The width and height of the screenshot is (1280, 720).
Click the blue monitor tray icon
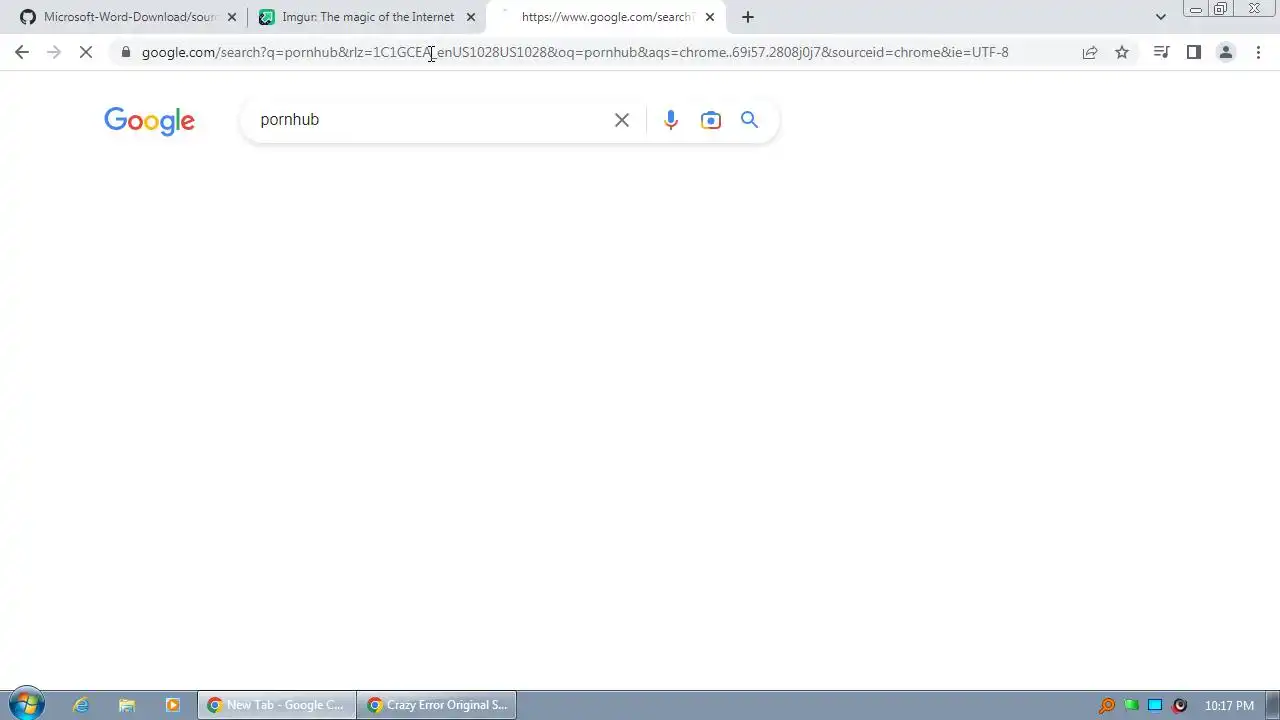pos(1155,705)
